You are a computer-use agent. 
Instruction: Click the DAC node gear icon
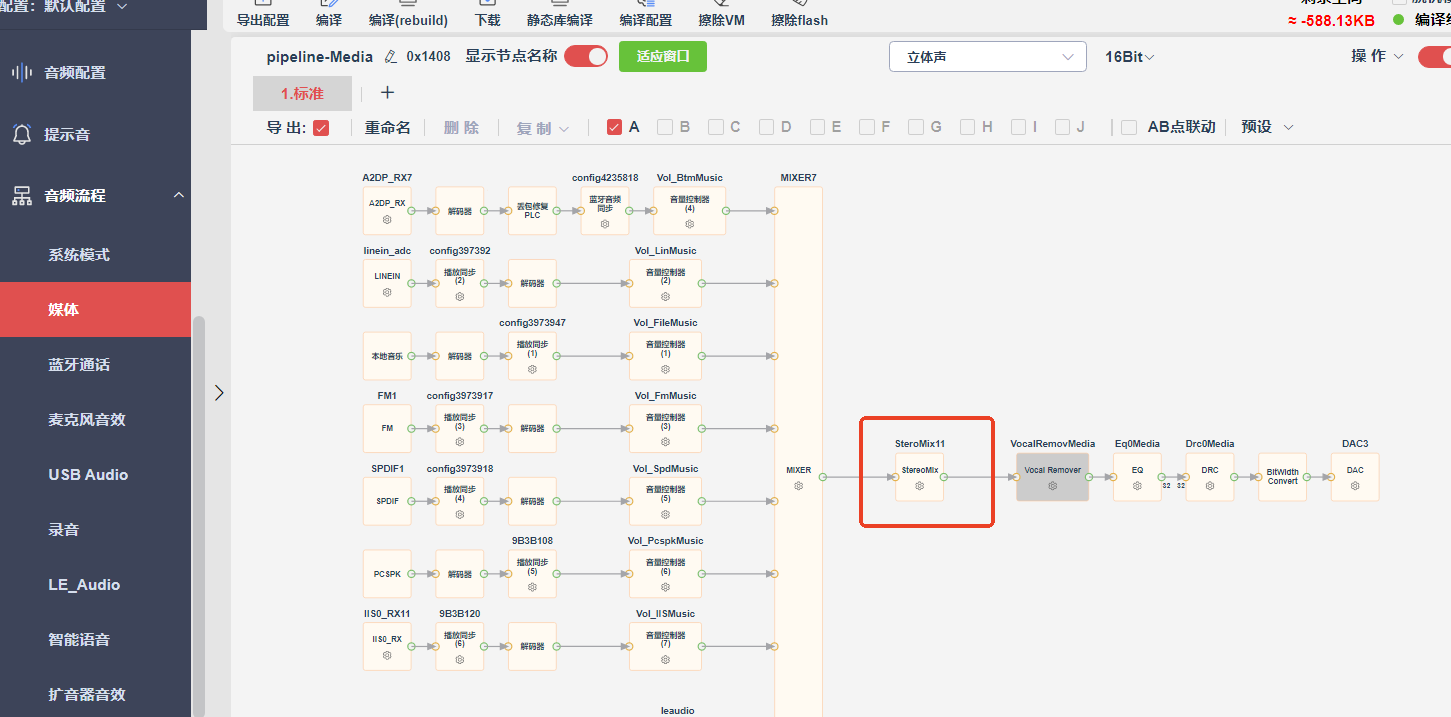1355,486
